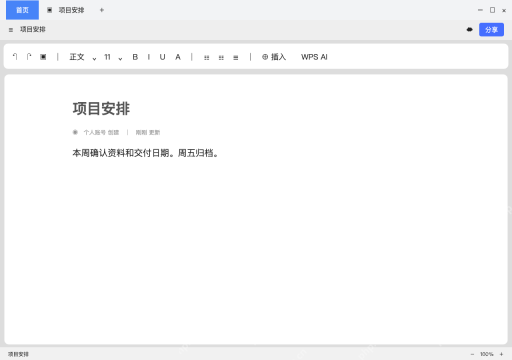Screen dimensions: 512x360
Task: Select the 项目安排 document tab
Action: point(66,10)
